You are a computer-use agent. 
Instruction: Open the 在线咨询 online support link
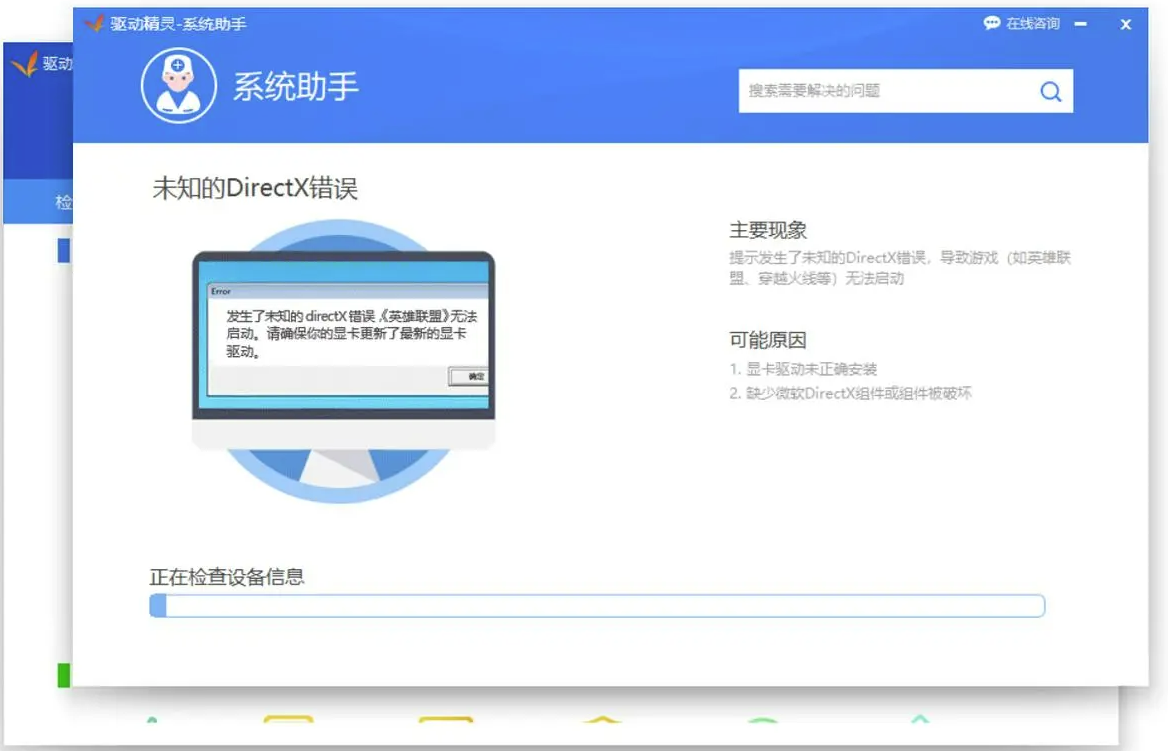(1032, 23)
